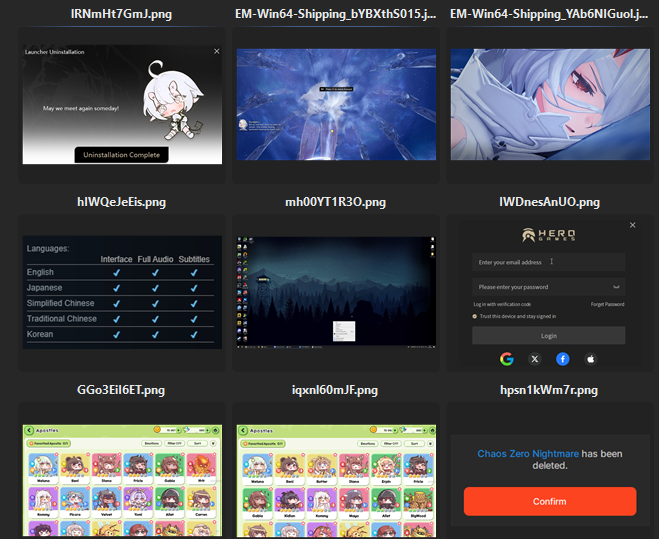Close the Launcher Uninstallation dialog
The image size is (659, 539).
[216, 51]
